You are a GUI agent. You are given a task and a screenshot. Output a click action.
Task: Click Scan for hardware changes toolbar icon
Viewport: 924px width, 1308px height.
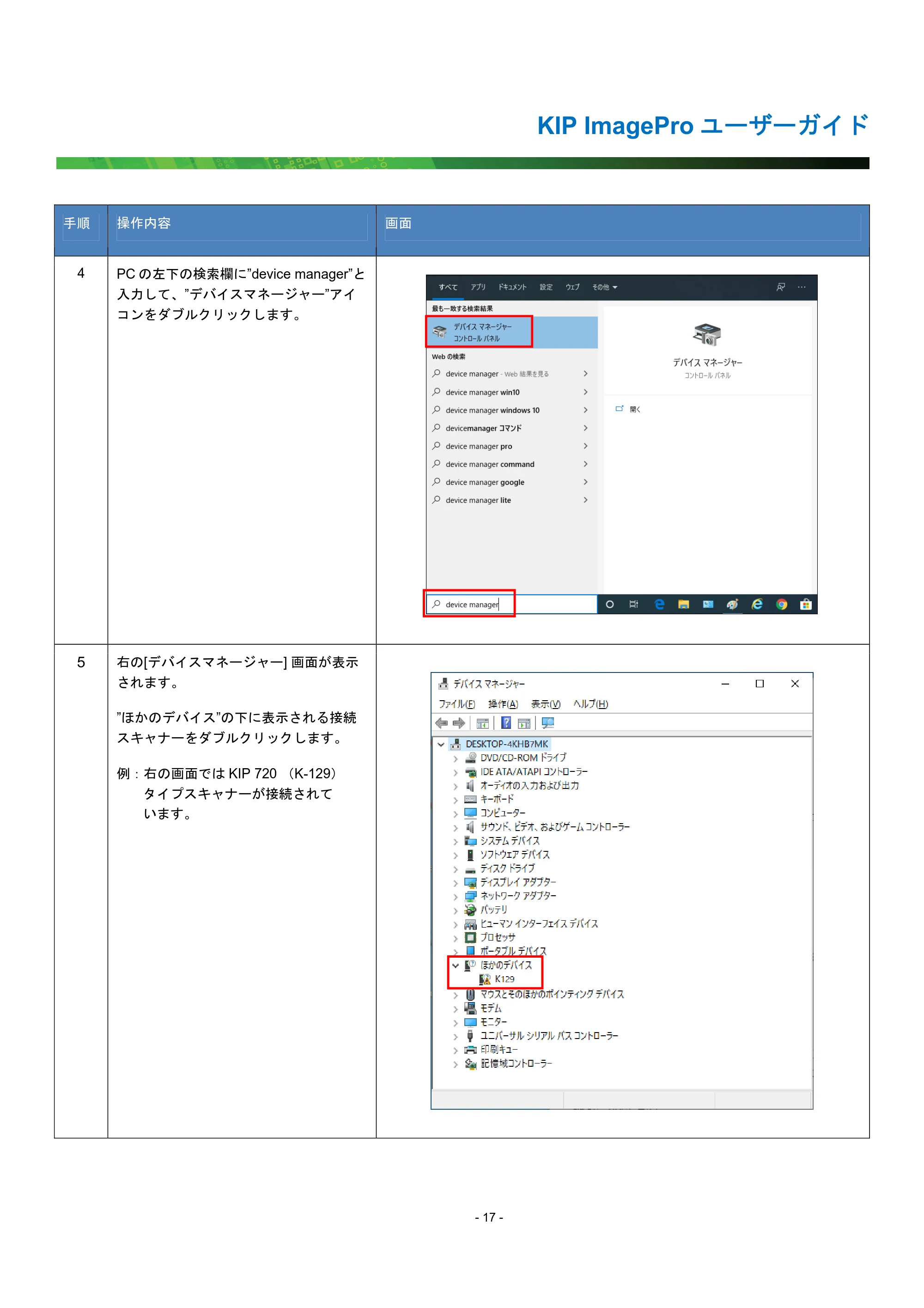point(547,723)
